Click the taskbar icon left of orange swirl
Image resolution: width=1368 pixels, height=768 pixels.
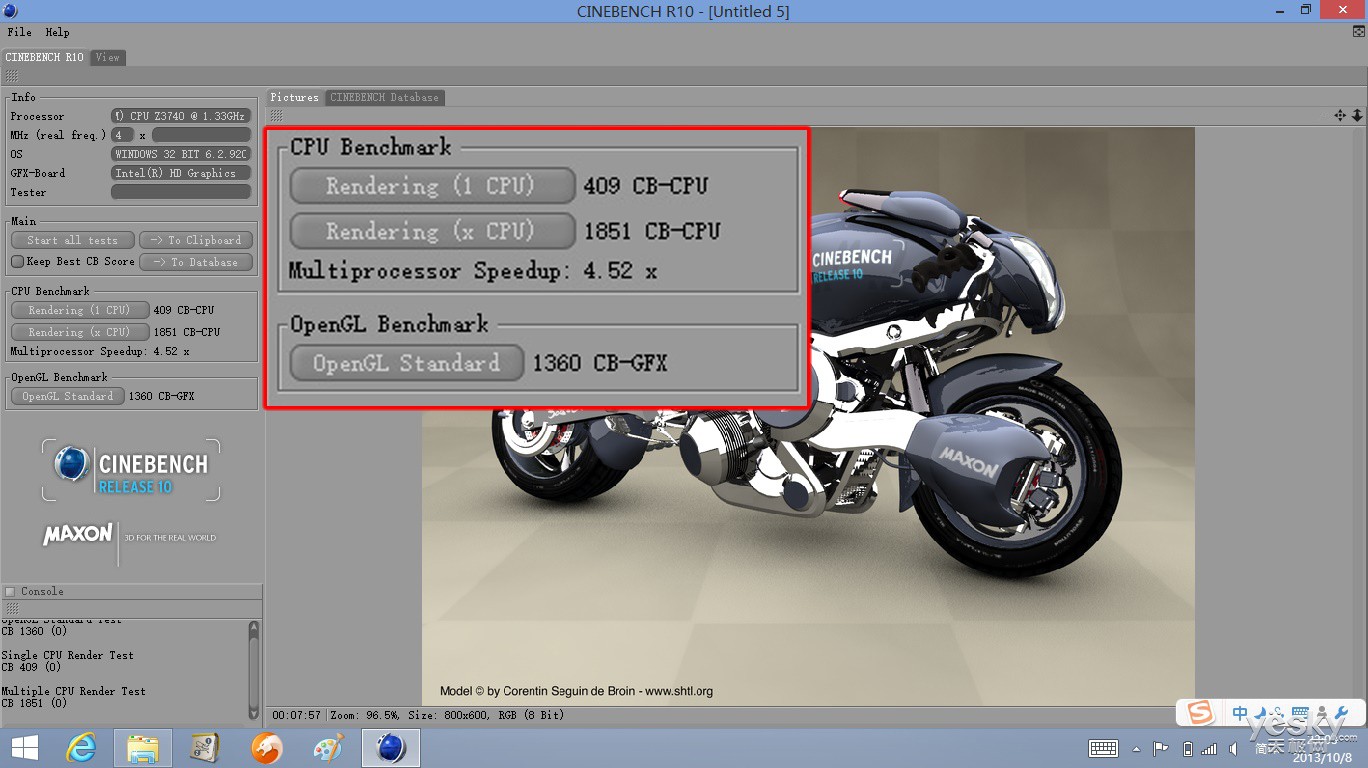coord(205,748)
